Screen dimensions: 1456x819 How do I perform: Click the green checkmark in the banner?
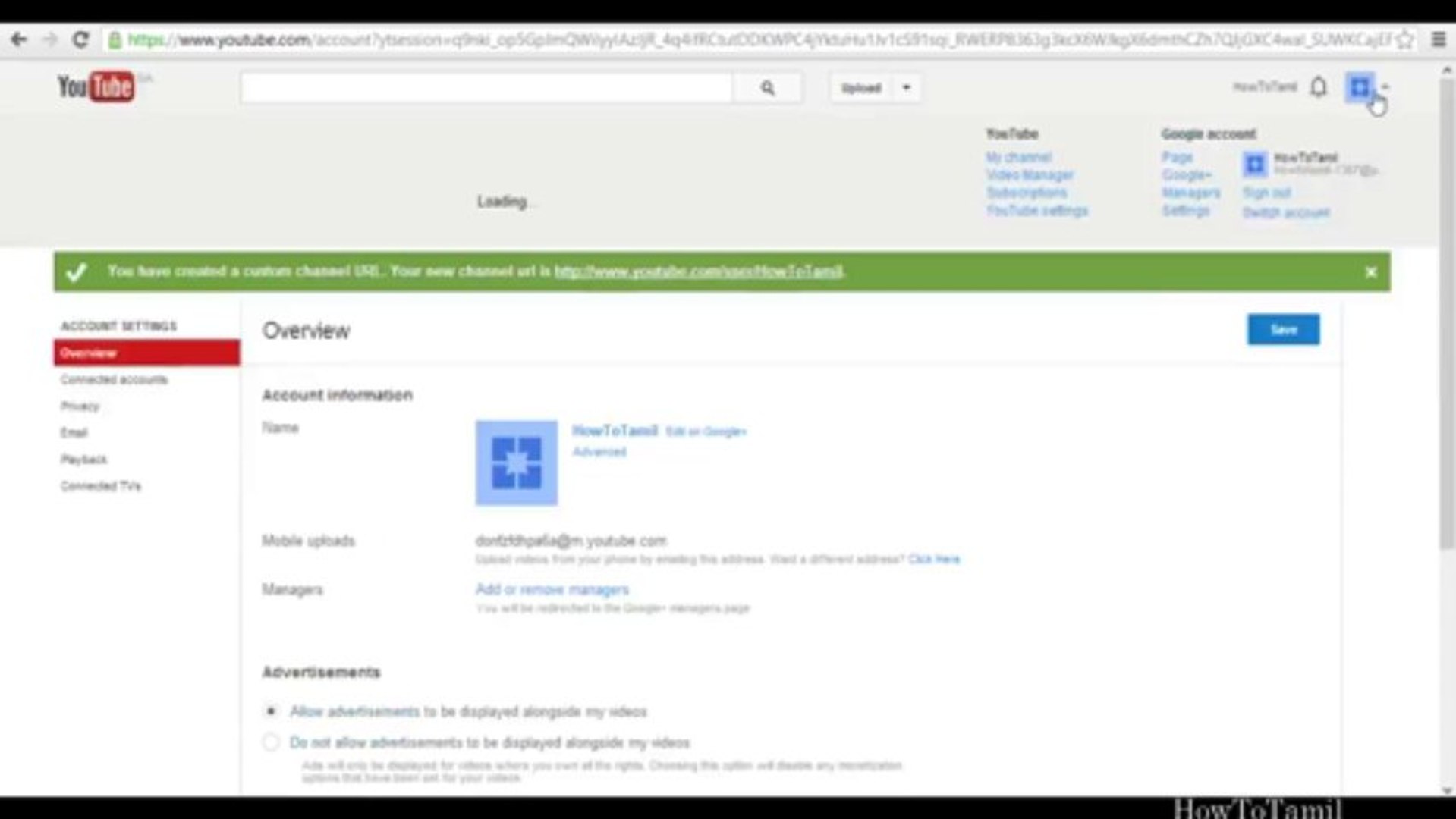pyautogui.click(x=77, y=271)
